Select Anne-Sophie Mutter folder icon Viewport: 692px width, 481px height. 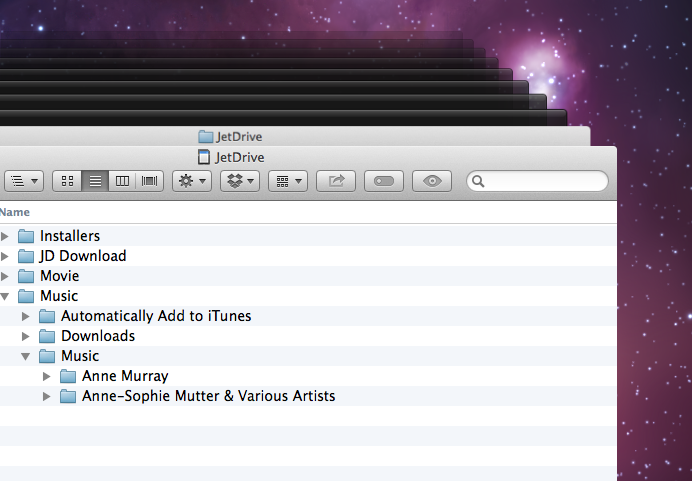click(68, 396)
